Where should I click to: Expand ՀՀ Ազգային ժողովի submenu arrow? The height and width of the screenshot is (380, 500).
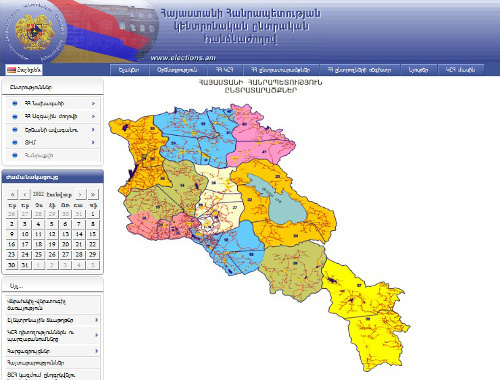tap(93, 117)
